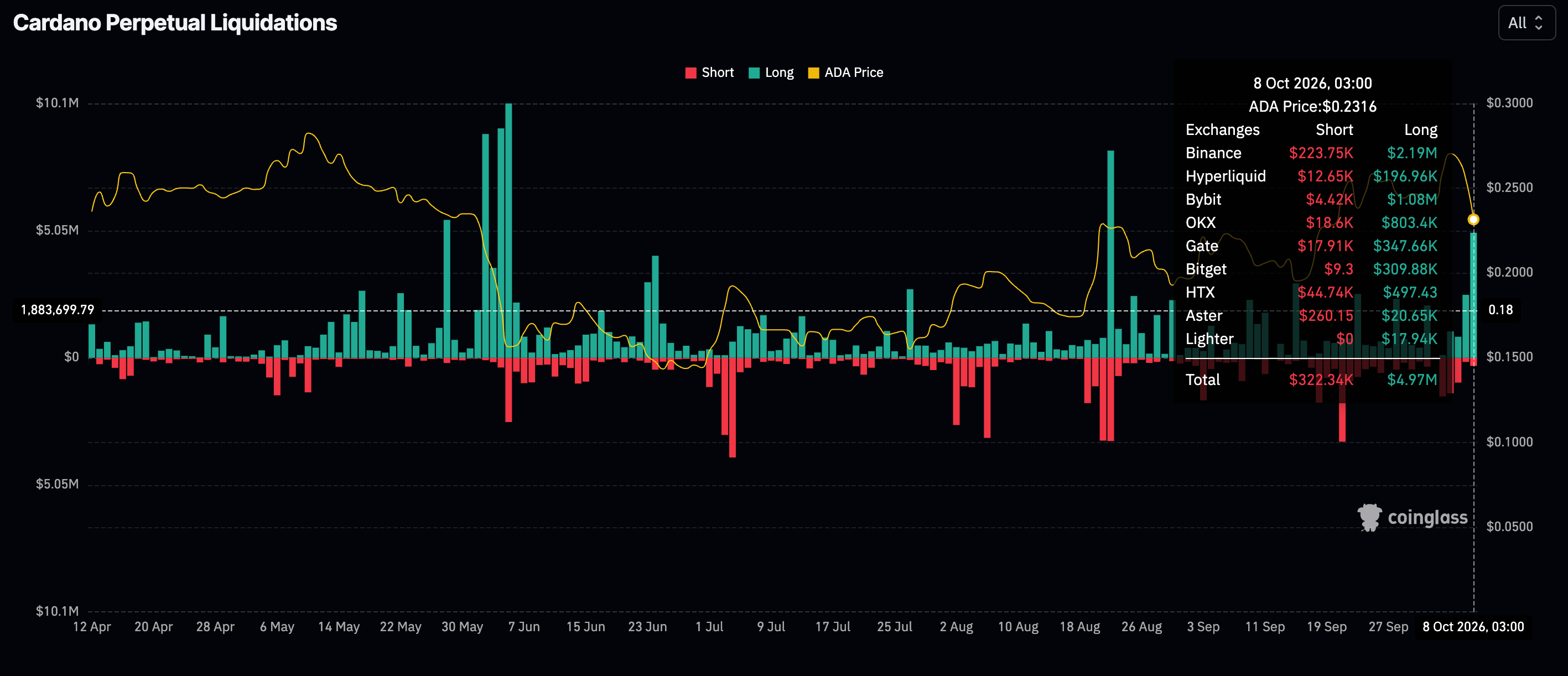Click the teal Long legend swatch

pos(754,73)
